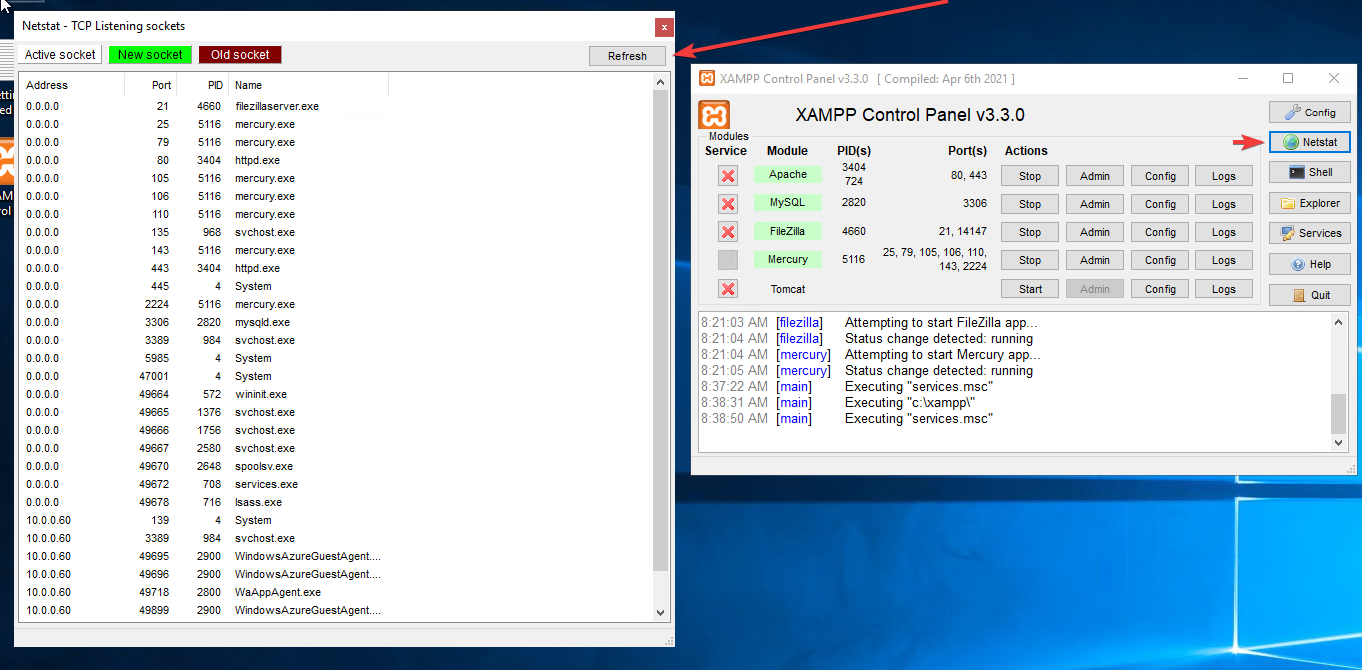Click log line Executing "c:\xampp\"
Screen dimensions: 1362x670
pyautogui.click(x=910, y=402)
